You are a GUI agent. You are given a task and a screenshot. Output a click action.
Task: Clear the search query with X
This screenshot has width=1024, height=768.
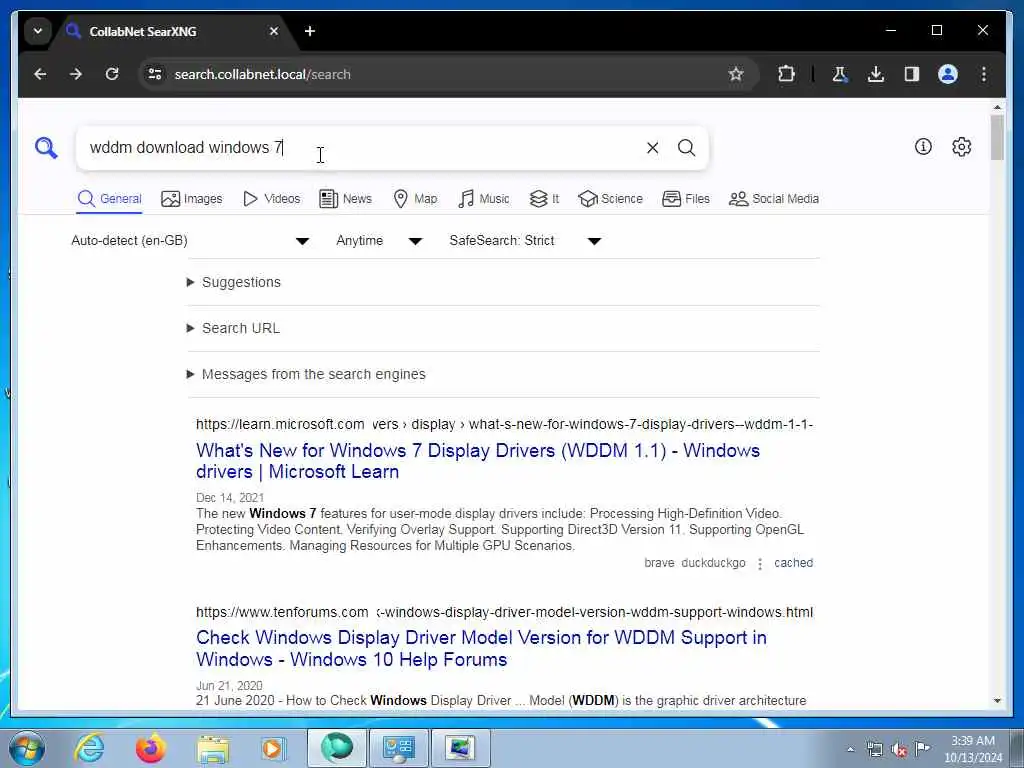tap(652, 148)
